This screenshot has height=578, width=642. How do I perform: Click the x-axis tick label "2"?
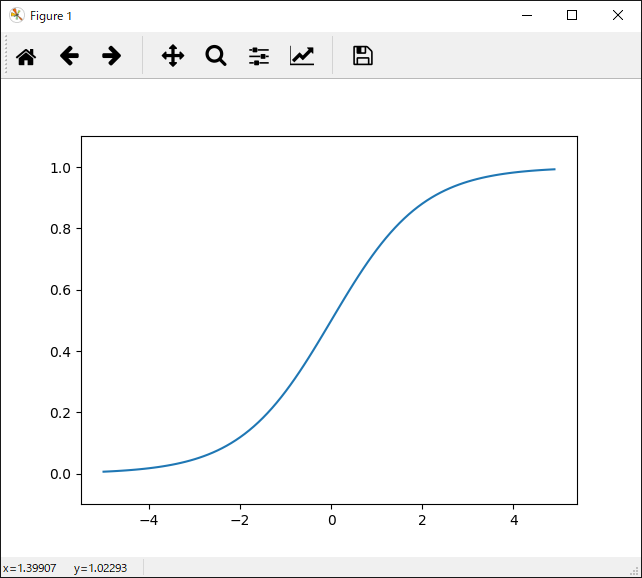[422, 520]
